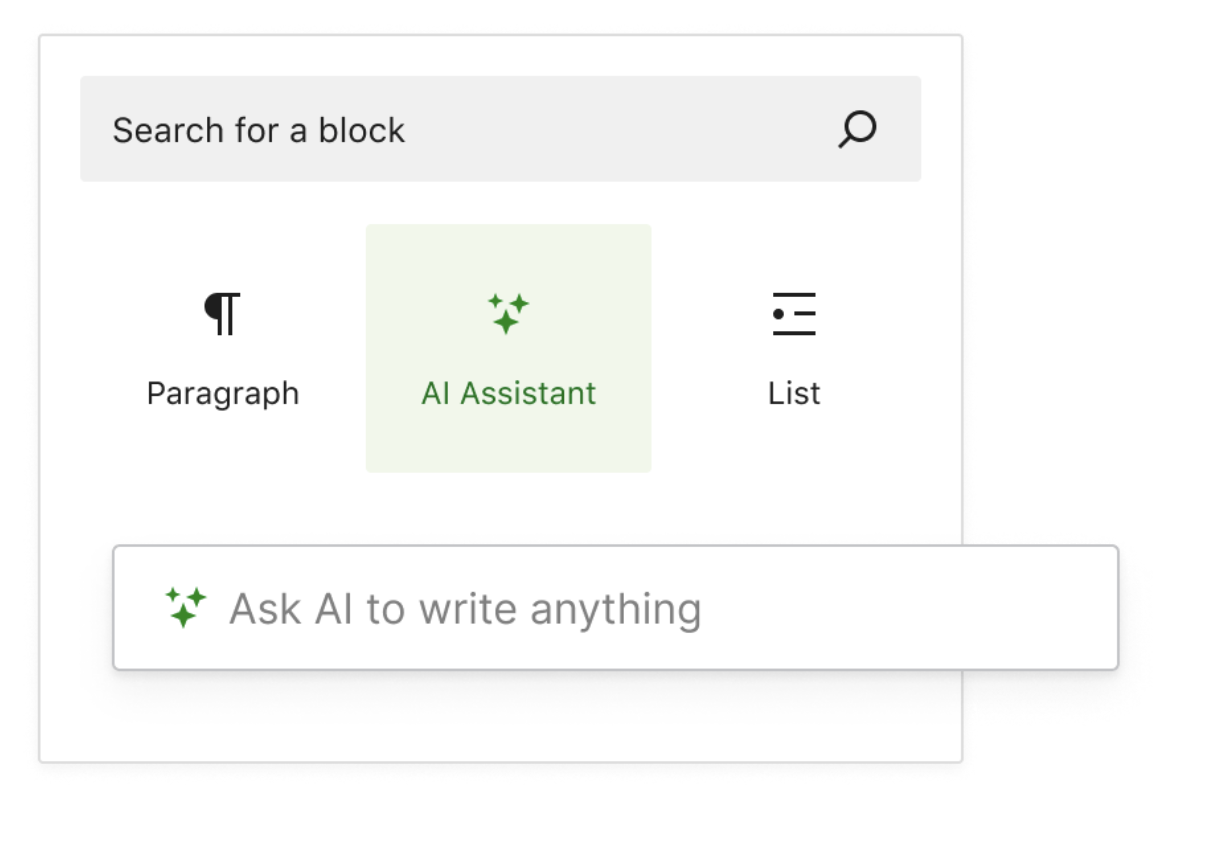1224x854 pixels.
Task: Click the AI Assistant sparkles icon
Action: [508, 312]
